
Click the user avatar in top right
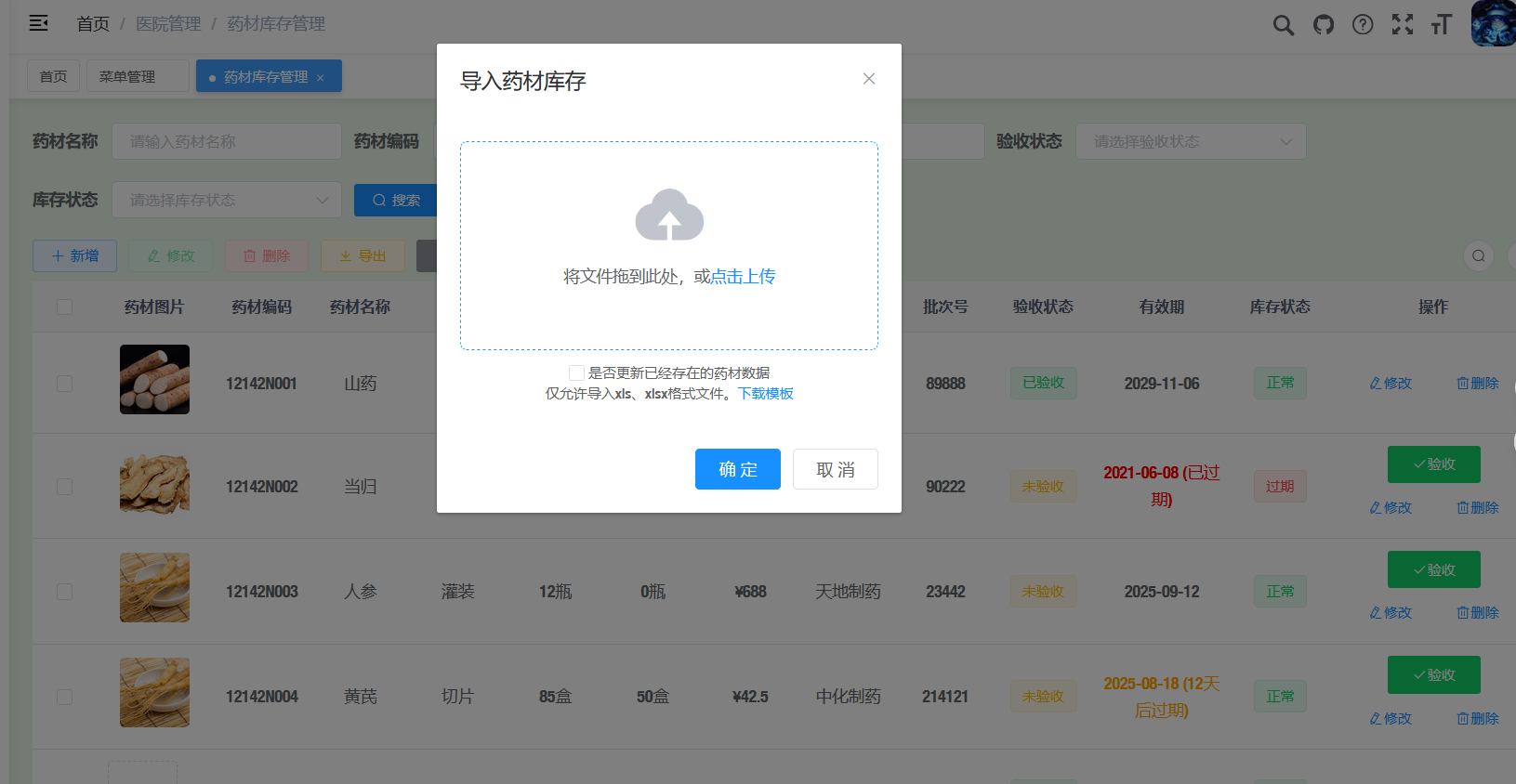click(x=1493, y=23)
